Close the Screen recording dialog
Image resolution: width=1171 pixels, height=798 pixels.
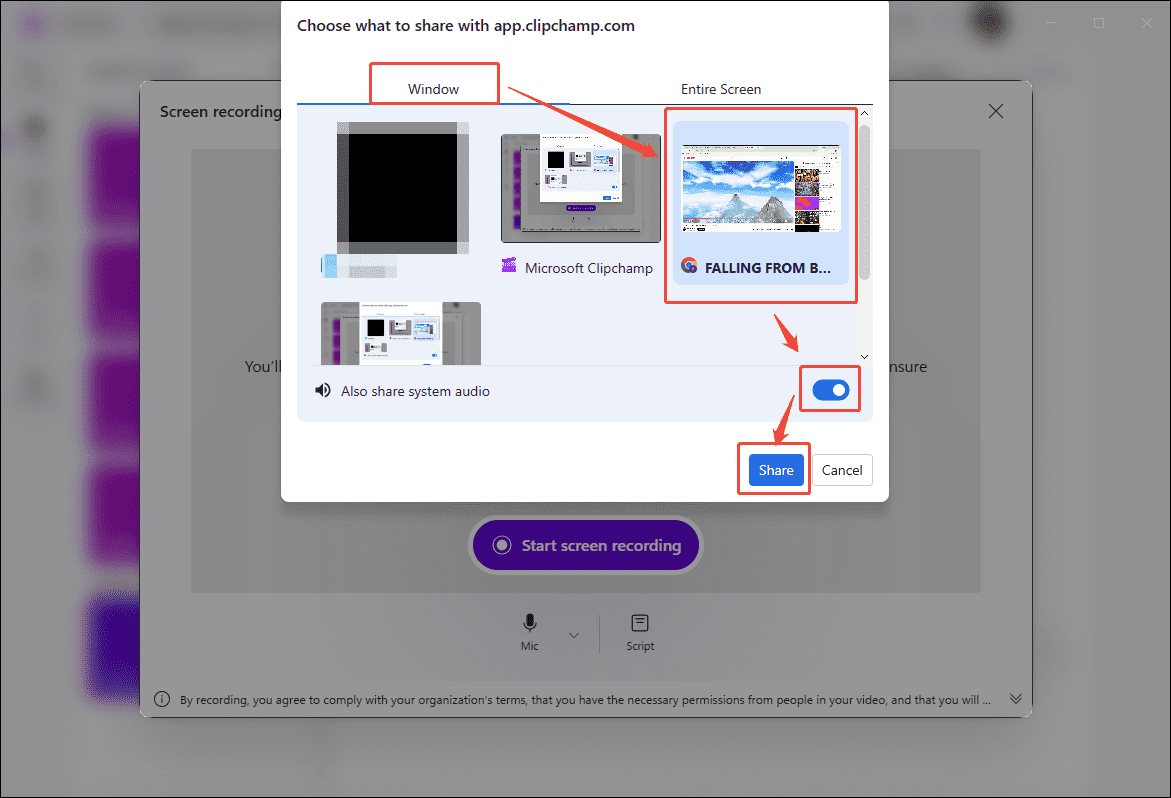point(995,111)
